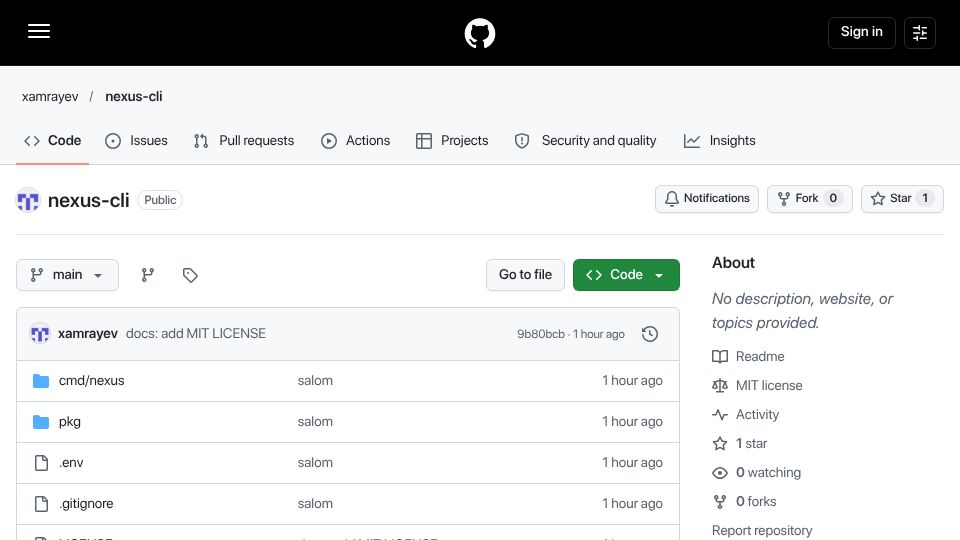Open the Insights tab

click(x=719, y=141)
